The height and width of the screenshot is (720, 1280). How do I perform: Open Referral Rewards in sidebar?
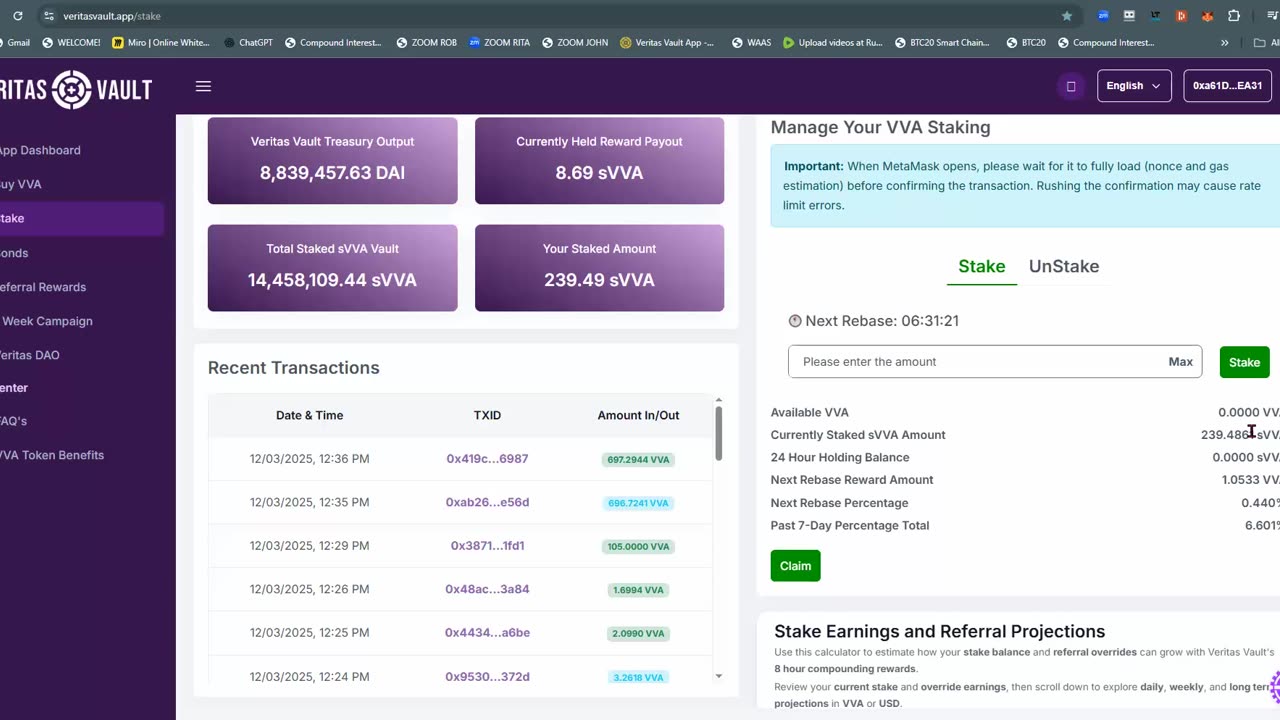(x=43, y=287)
